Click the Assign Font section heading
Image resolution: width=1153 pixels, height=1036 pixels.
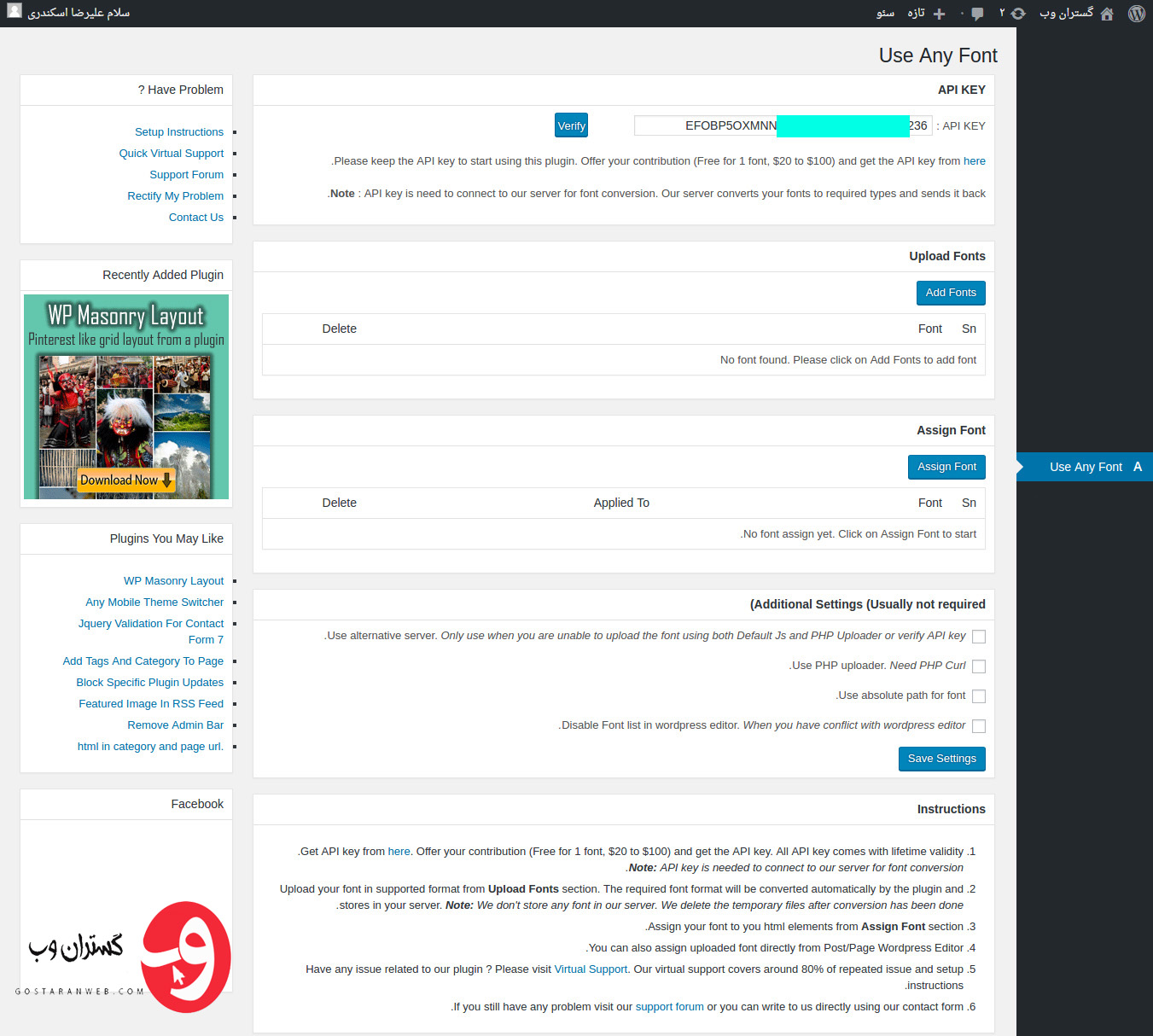[x=951, y=430]
